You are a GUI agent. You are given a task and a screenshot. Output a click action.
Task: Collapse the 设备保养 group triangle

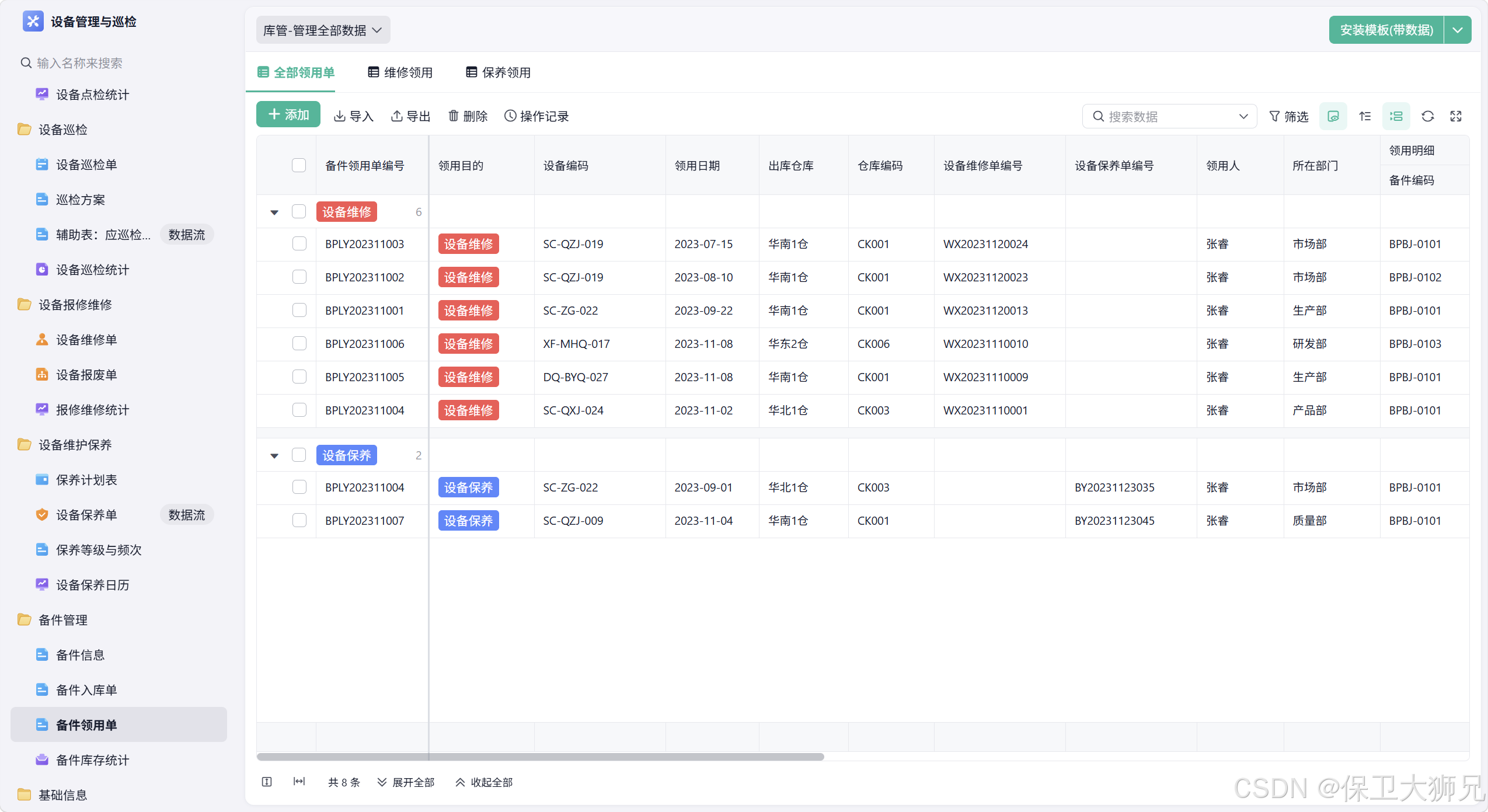274,455
